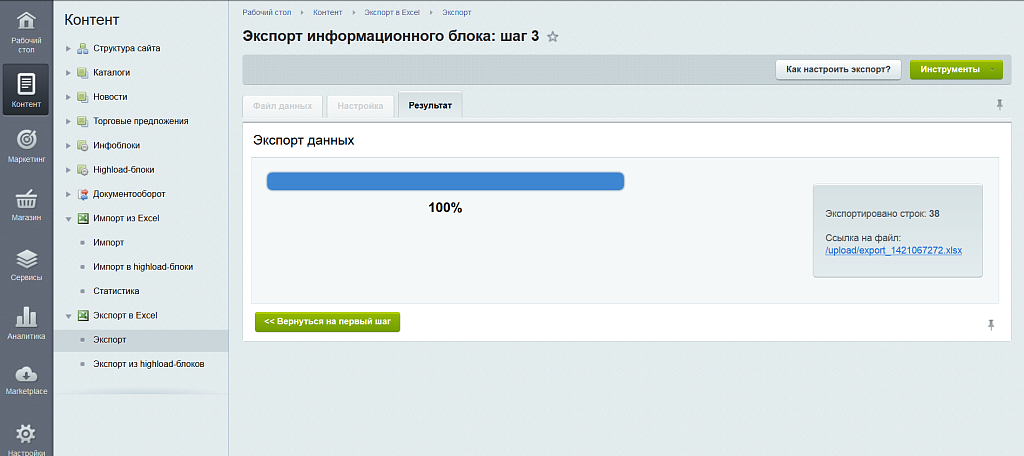The image size is (1024, 456).
Task: Open the Маркетинг sidebar section
Action: coord(26,145)
